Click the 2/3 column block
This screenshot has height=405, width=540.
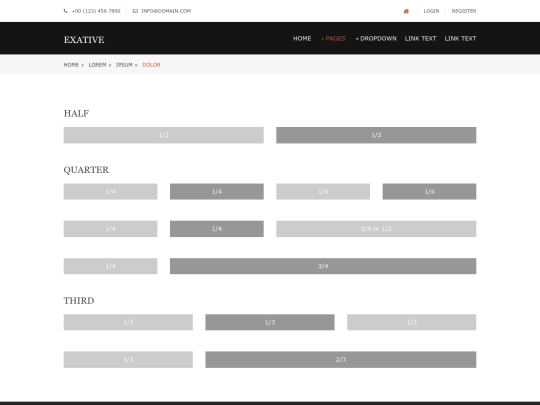click(341, 360)
